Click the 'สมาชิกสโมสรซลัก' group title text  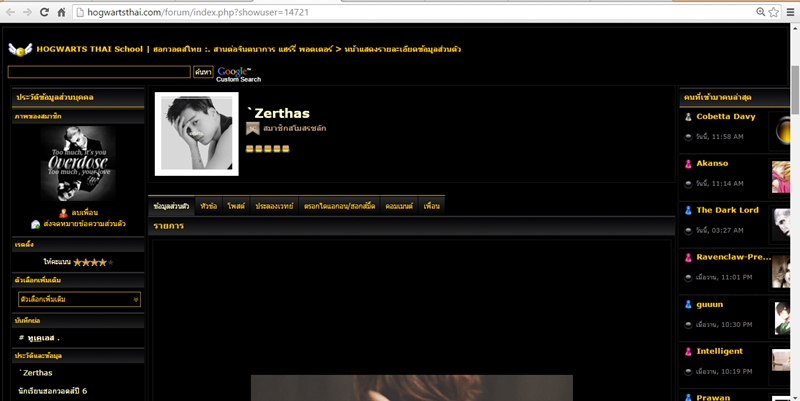coord(294,129)
